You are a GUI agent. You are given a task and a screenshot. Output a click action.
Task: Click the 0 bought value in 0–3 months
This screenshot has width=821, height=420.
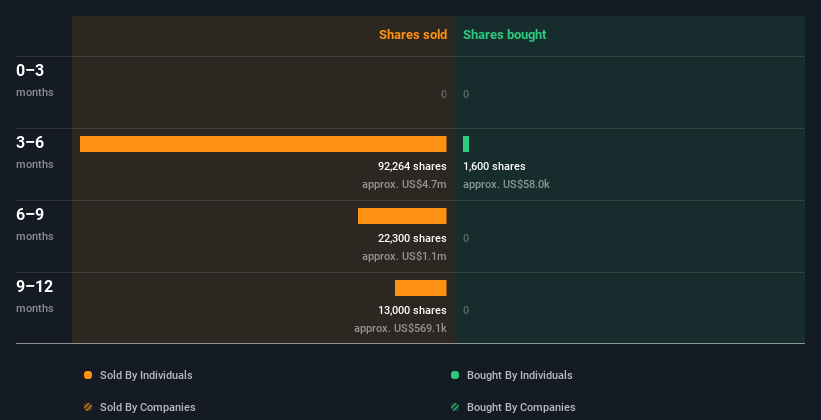[x=466, y=94]
